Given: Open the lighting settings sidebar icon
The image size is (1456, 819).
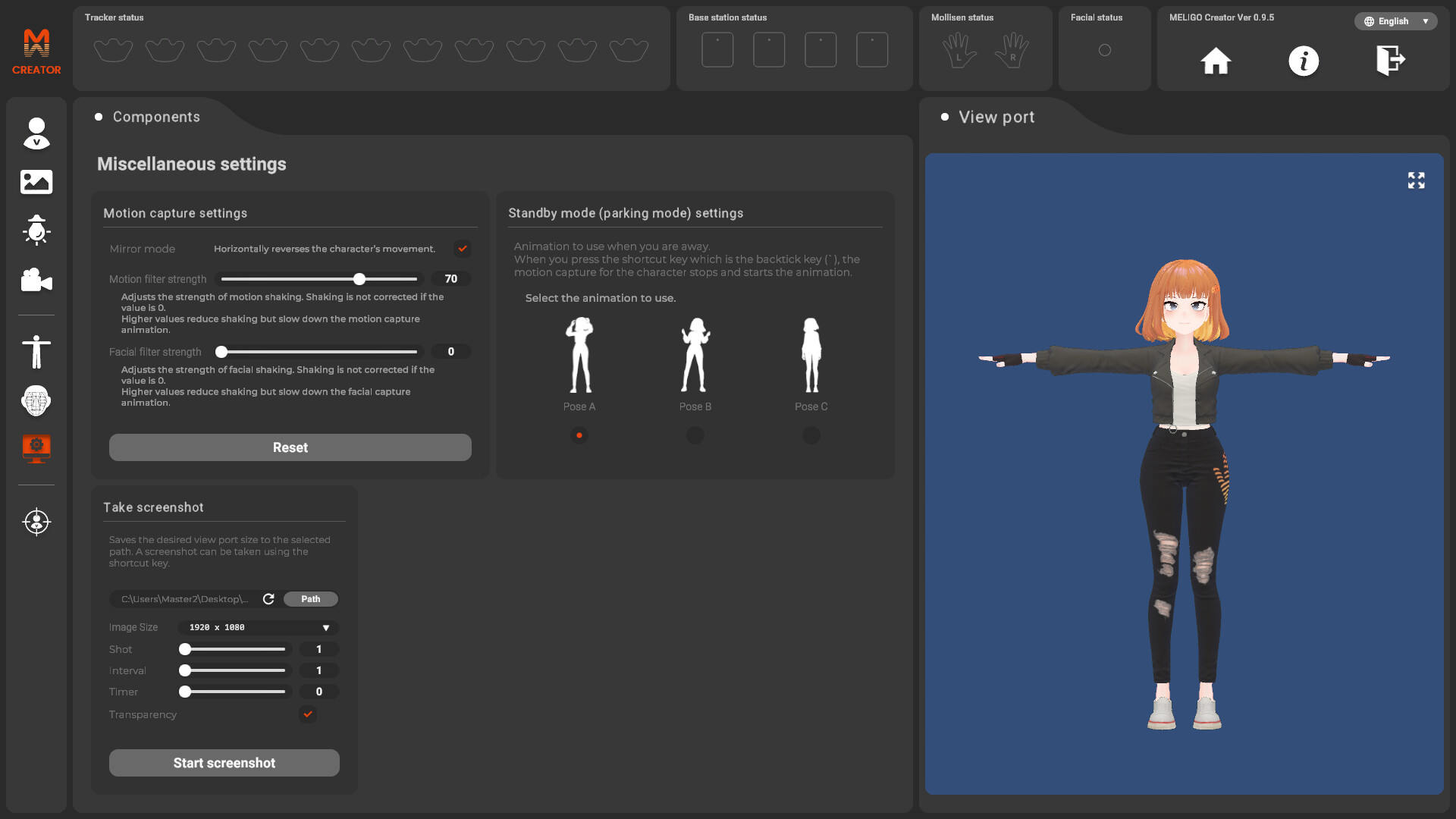Looking at the screenshot, I should 36,230.
